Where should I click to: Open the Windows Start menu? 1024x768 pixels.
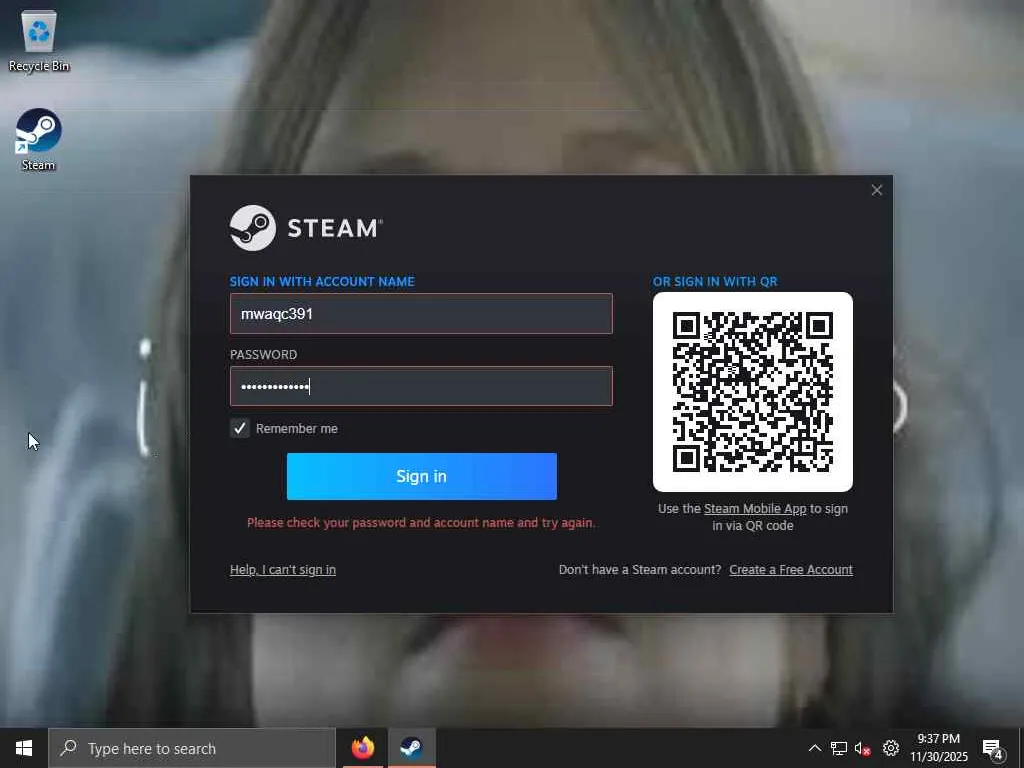(24, 748)
